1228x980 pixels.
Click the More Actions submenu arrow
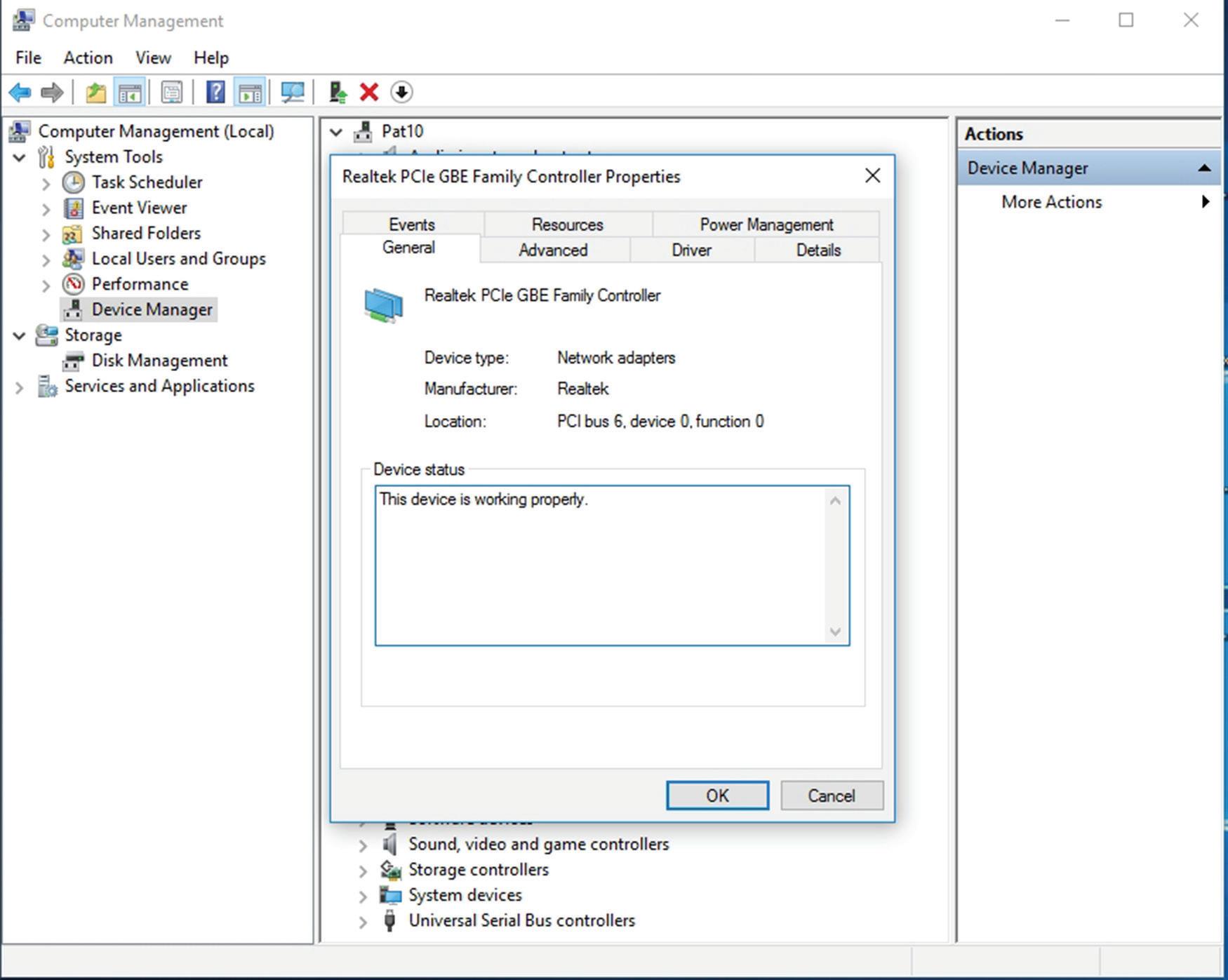[1205, 202]
